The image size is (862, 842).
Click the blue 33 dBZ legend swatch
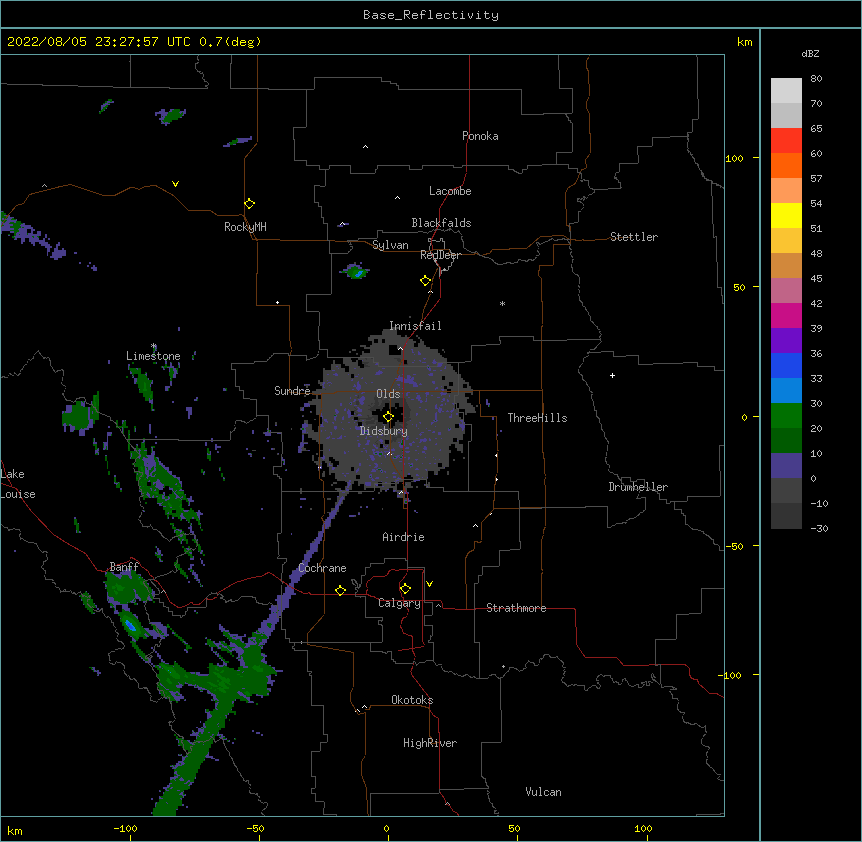pyautogui.click(x=786, y=366)
